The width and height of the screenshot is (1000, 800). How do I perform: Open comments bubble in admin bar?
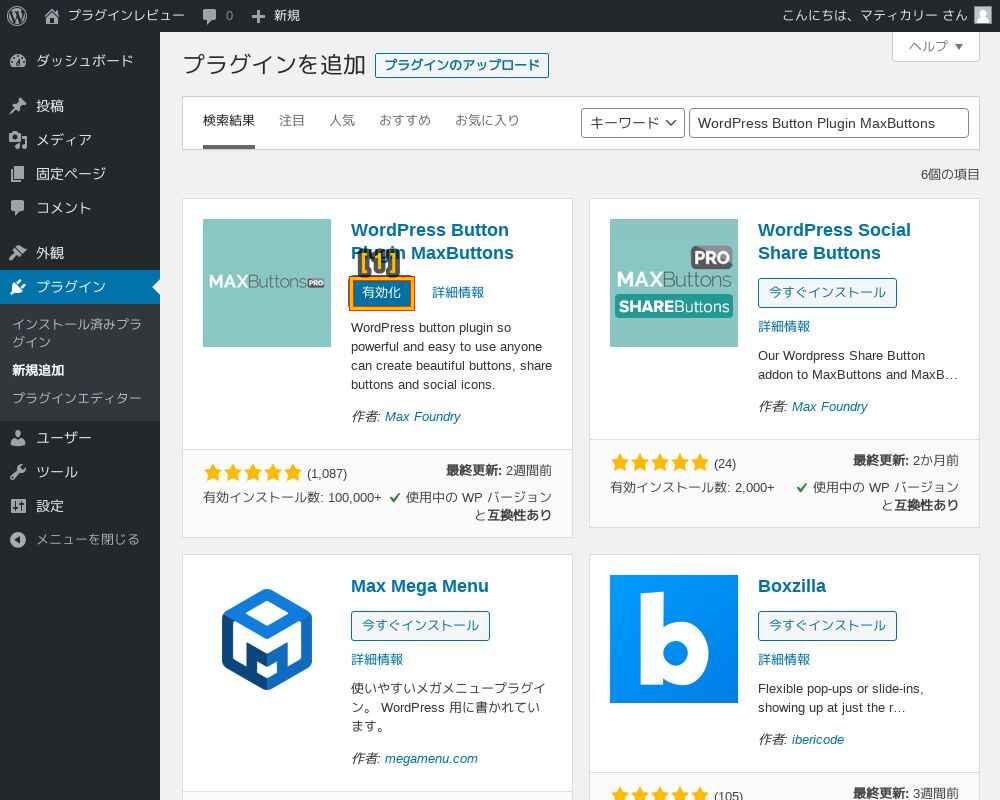click(209, 16)
